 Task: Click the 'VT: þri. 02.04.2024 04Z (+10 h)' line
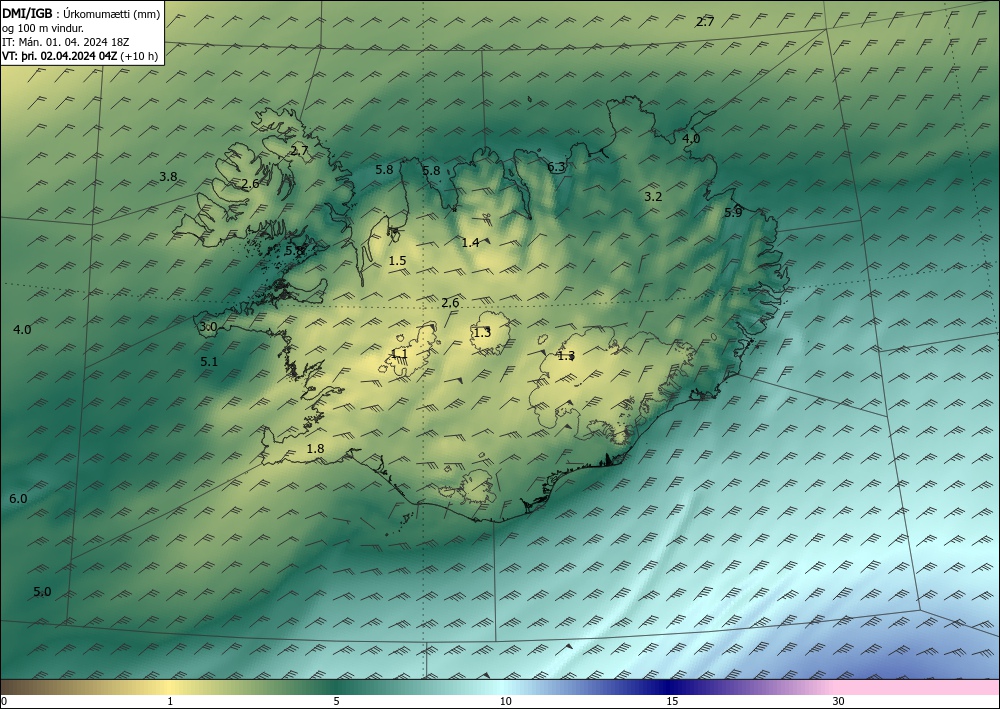pos(80,55)
